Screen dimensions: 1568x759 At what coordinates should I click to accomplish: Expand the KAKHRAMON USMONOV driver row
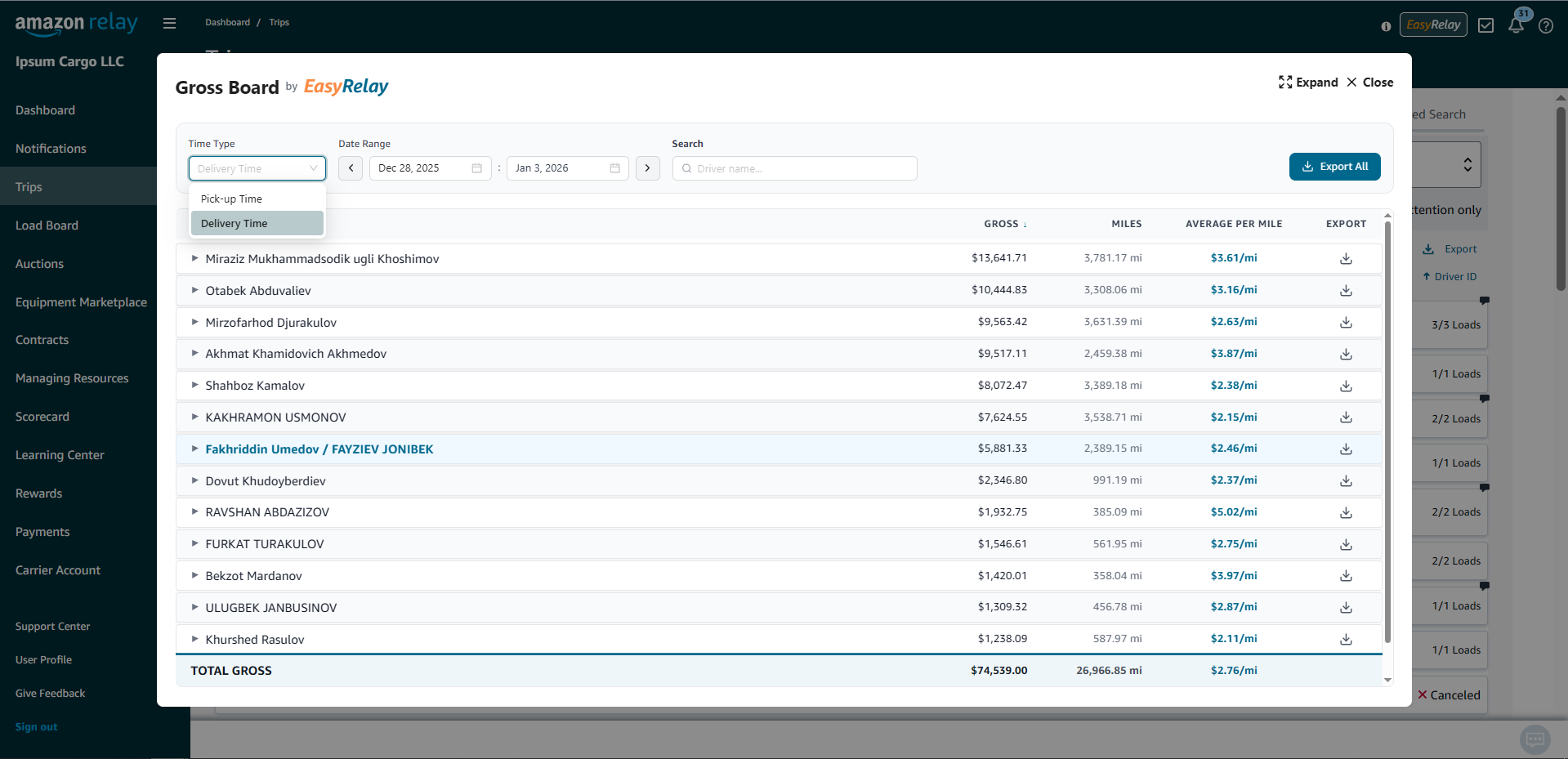(x=194, y=417)
